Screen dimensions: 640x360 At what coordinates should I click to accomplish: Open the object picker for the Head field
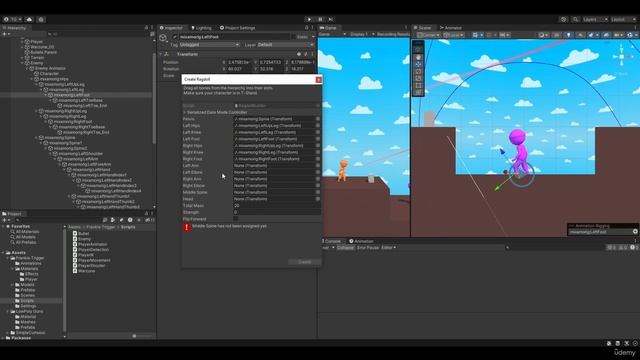(x=318, y=199)
